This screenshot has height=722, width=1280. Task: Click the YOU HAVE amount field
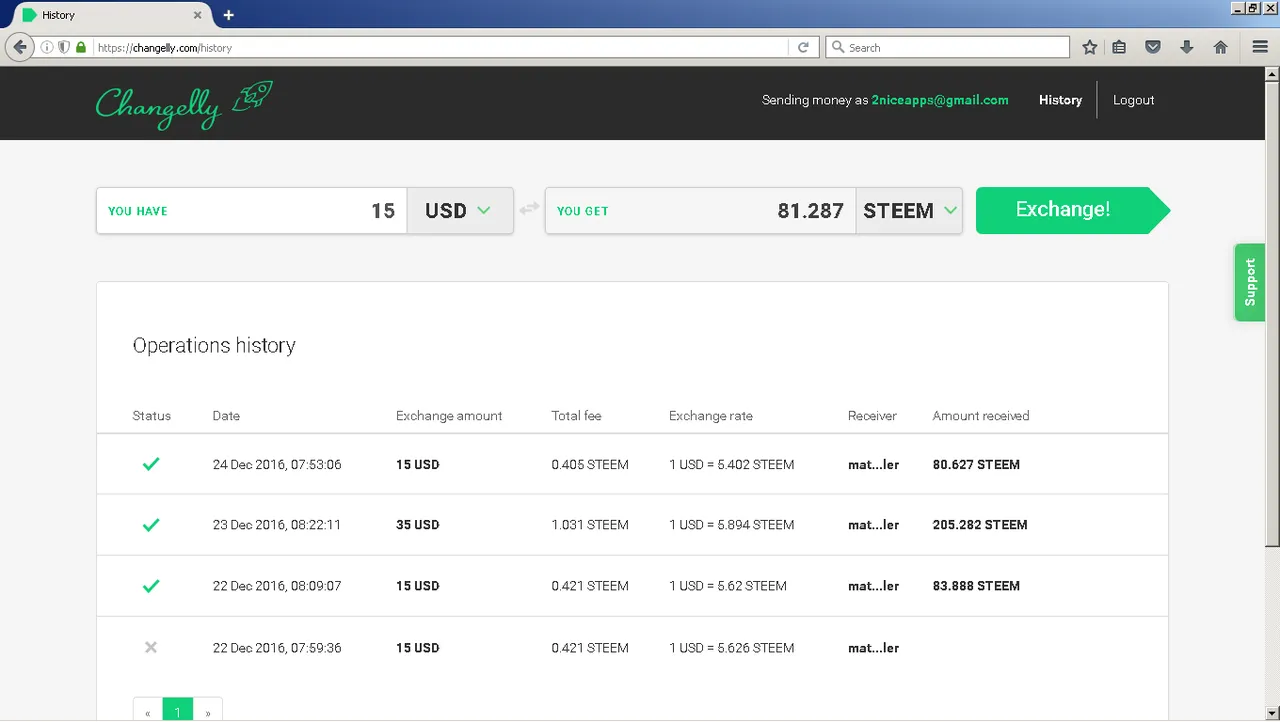pyautogui.click(x=252, y=211)
